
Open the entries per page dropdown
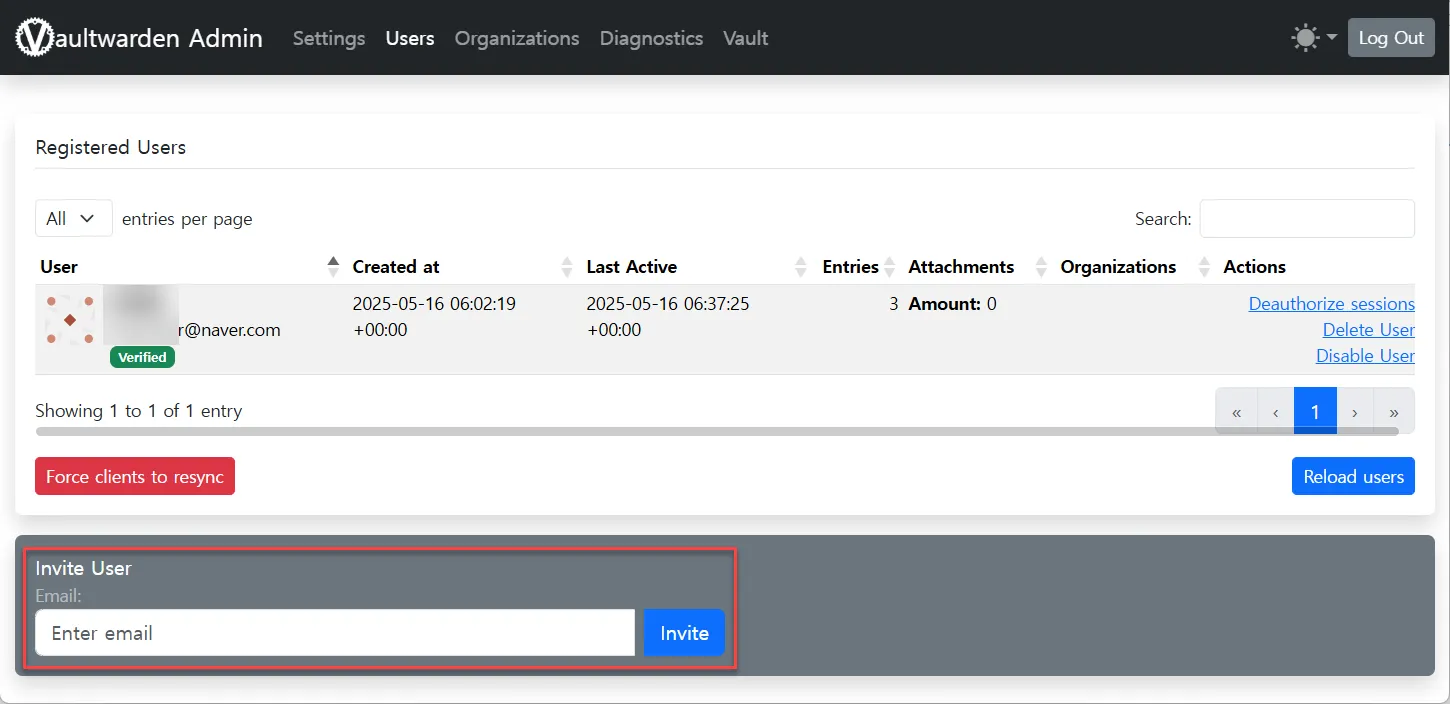coord(73,218)
